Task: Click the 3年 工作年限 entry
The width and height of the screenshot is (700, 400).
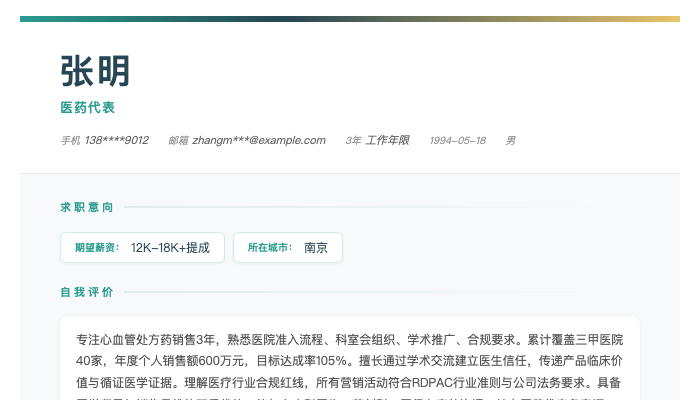Action: [377, 140]
